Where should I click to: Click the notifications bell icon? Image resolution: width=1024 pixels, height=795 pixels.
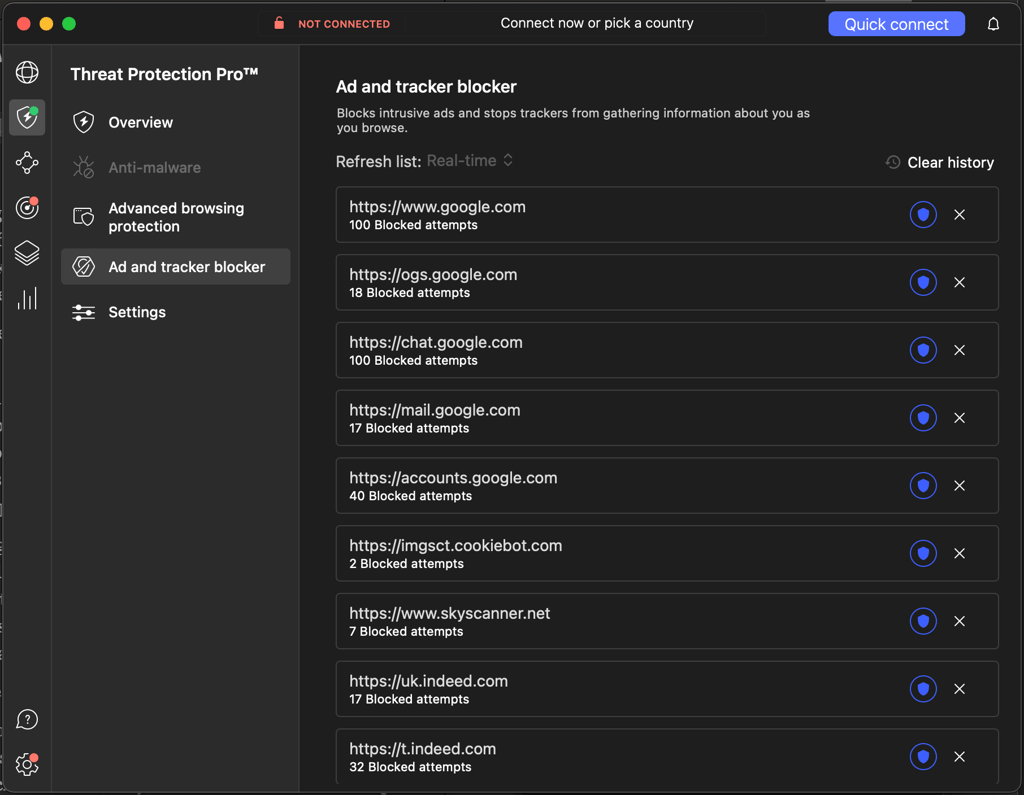point(993,24)
